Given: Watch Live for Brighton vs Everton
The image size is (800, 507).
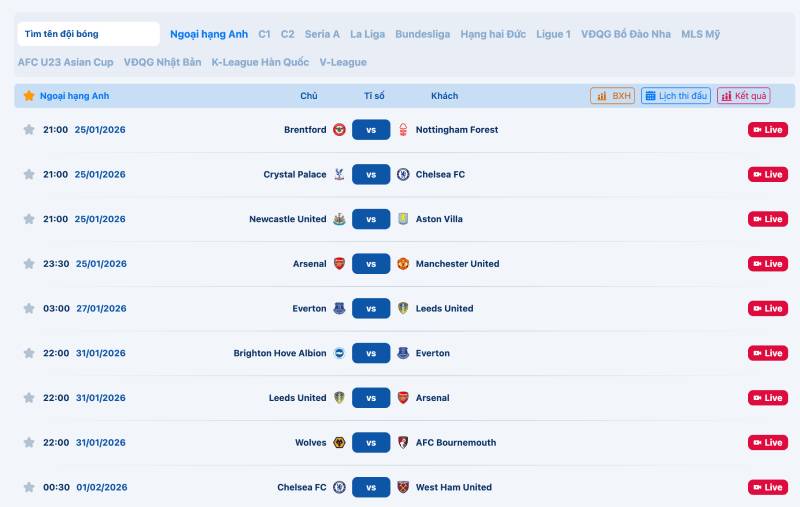Looking at the screenshot, I should click(x=768, y=353).
